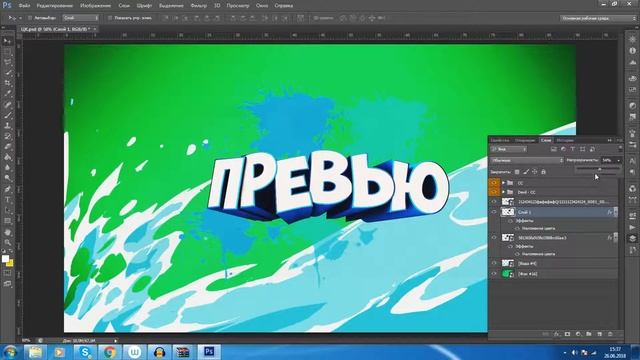Open Skype from the taskbar
640x360 pixels.
click(84, 352)
